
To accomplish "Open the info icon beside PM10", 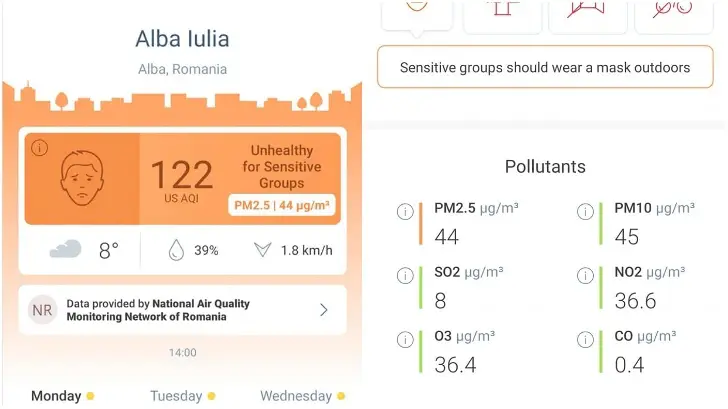I will point(585,212).
